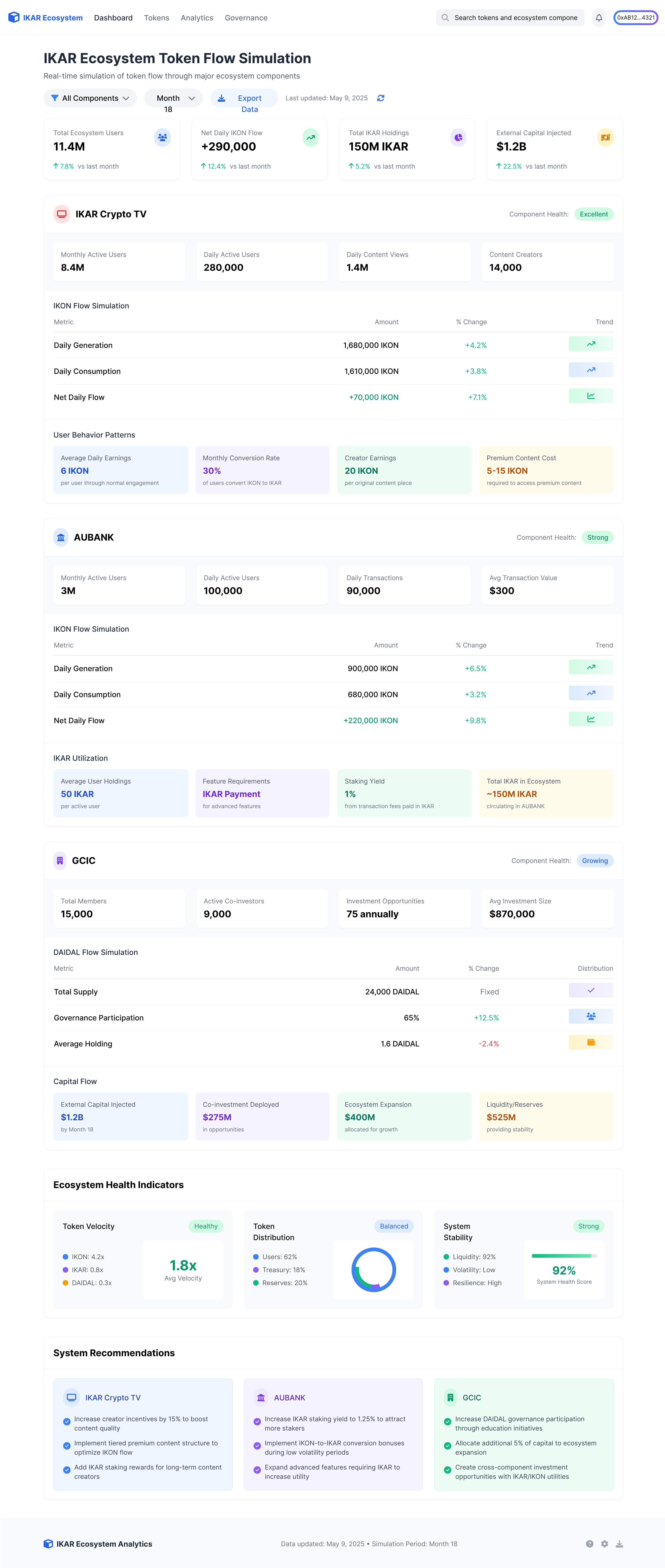
Task: Click the 1.8x Avg Velocity card
Action: (183, 1270)
